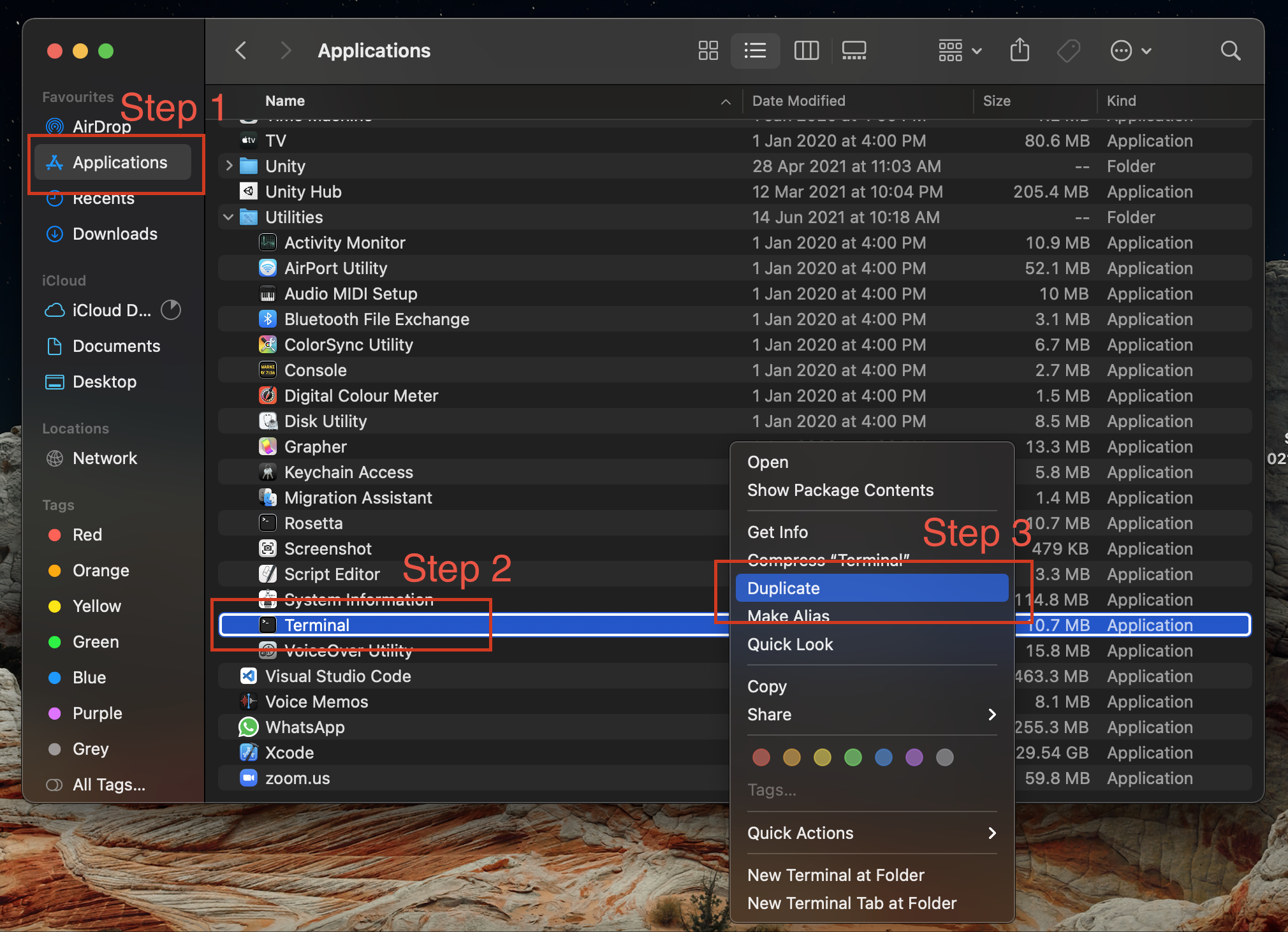Viewport: 1288px width, 932px height.
Task: Apply the green tag color swatch
Action: coord(853,757)
